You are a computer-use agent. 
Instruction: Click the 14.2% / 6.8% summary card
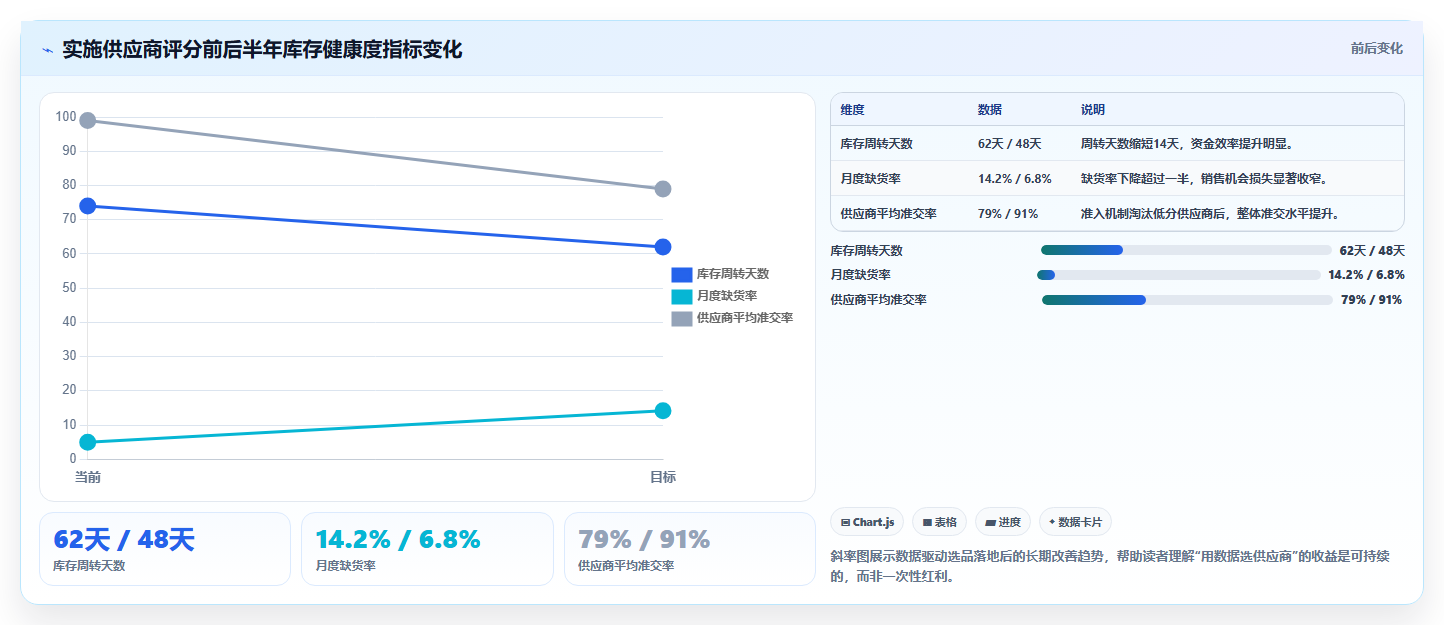pos(427,549)
